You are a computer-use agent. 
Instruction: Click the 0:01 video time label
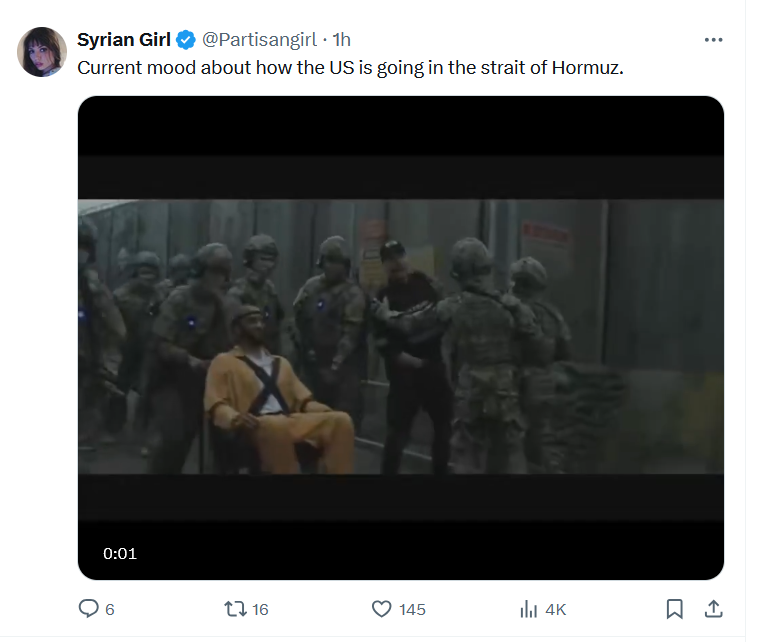pos(120,553)
